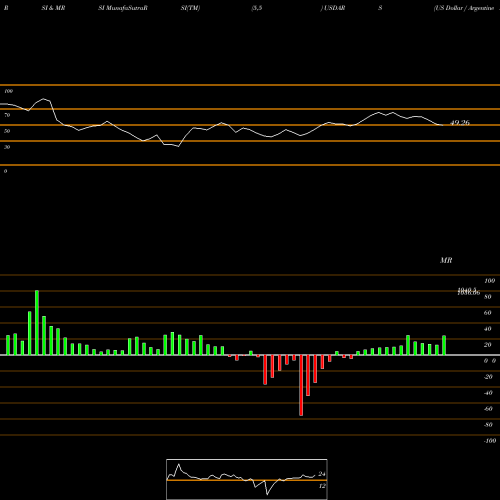Click the 'SI(TM)' header text
Viewport: 500px width, 500px height.
point(190,8)
